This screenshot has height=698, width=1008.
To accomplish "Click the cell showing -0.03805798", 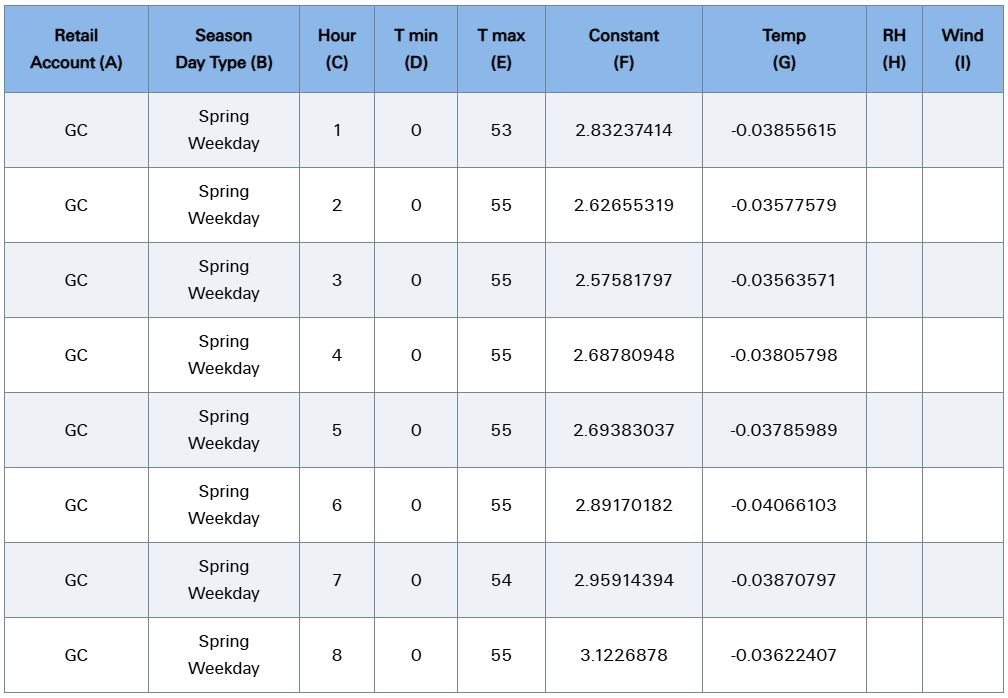I will 784,355.
